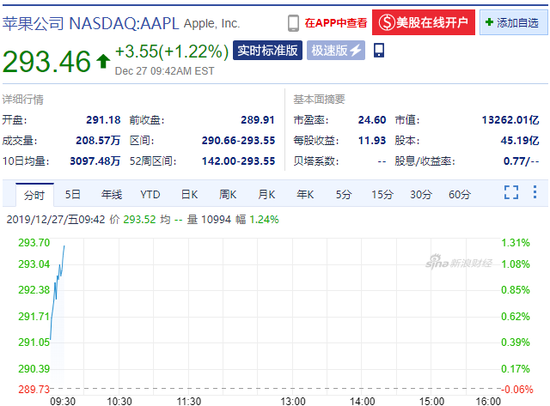
Task: Click chart info price 293.52
Action: click(140, 220)
